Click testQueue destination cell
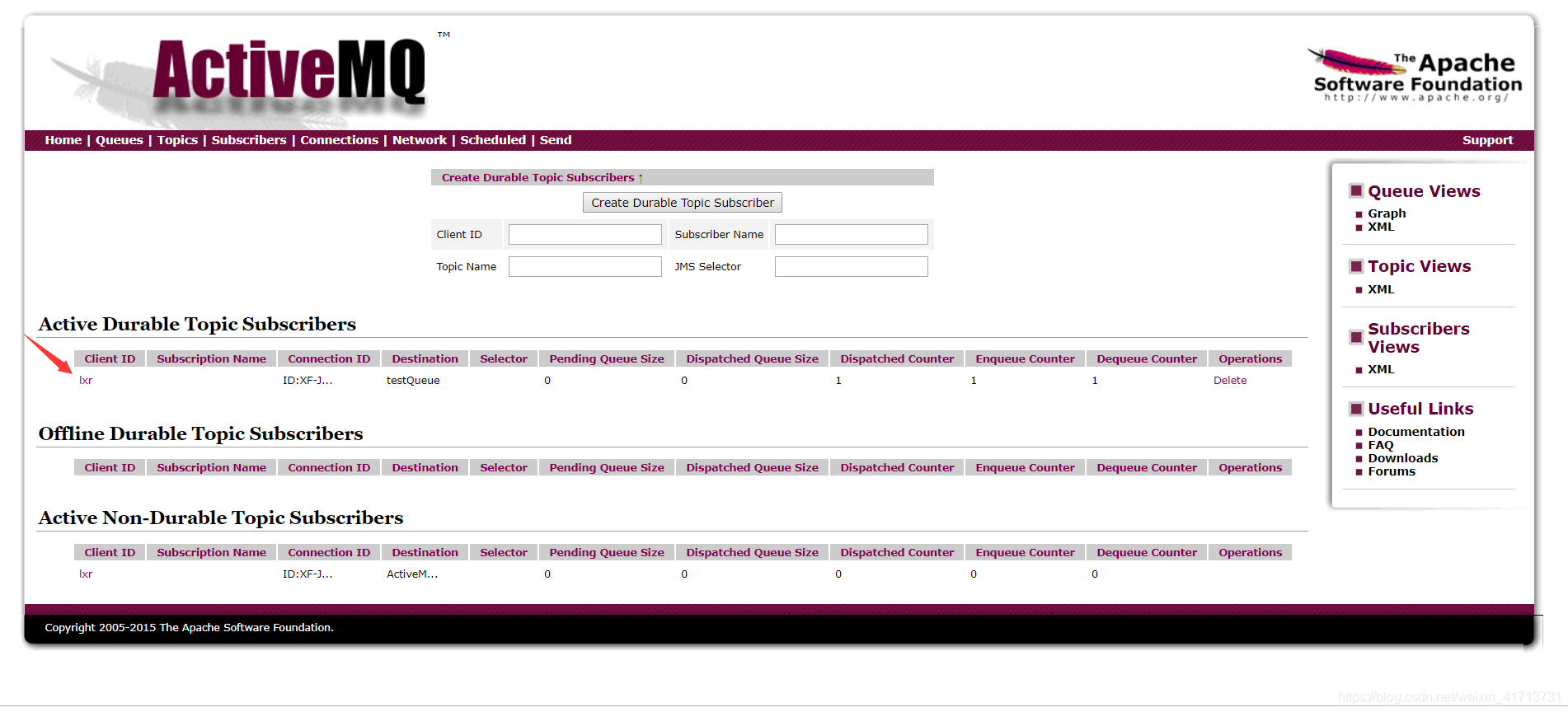The width and height of the screenshot is (1568, 712). point(413,381)
